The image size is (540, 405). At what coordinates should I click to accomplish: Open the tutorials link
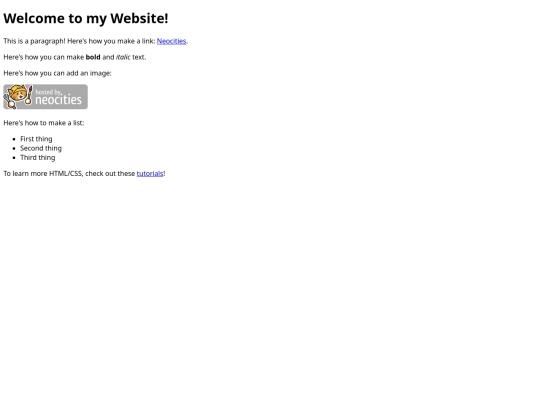coord(150,174)
